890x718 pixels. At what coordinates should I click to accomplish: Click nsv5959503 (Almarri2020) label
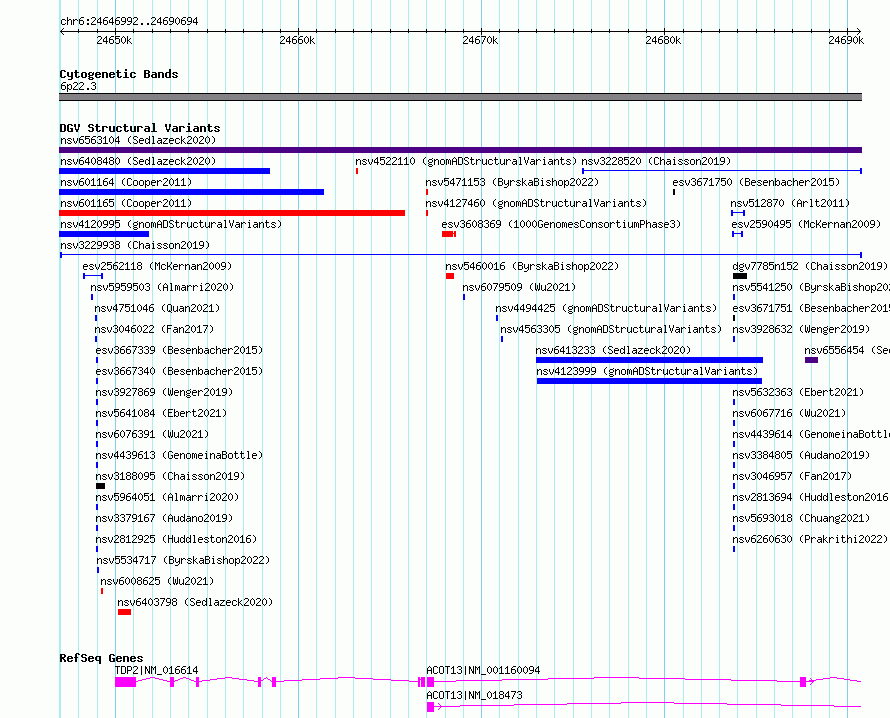click(162, 287)
